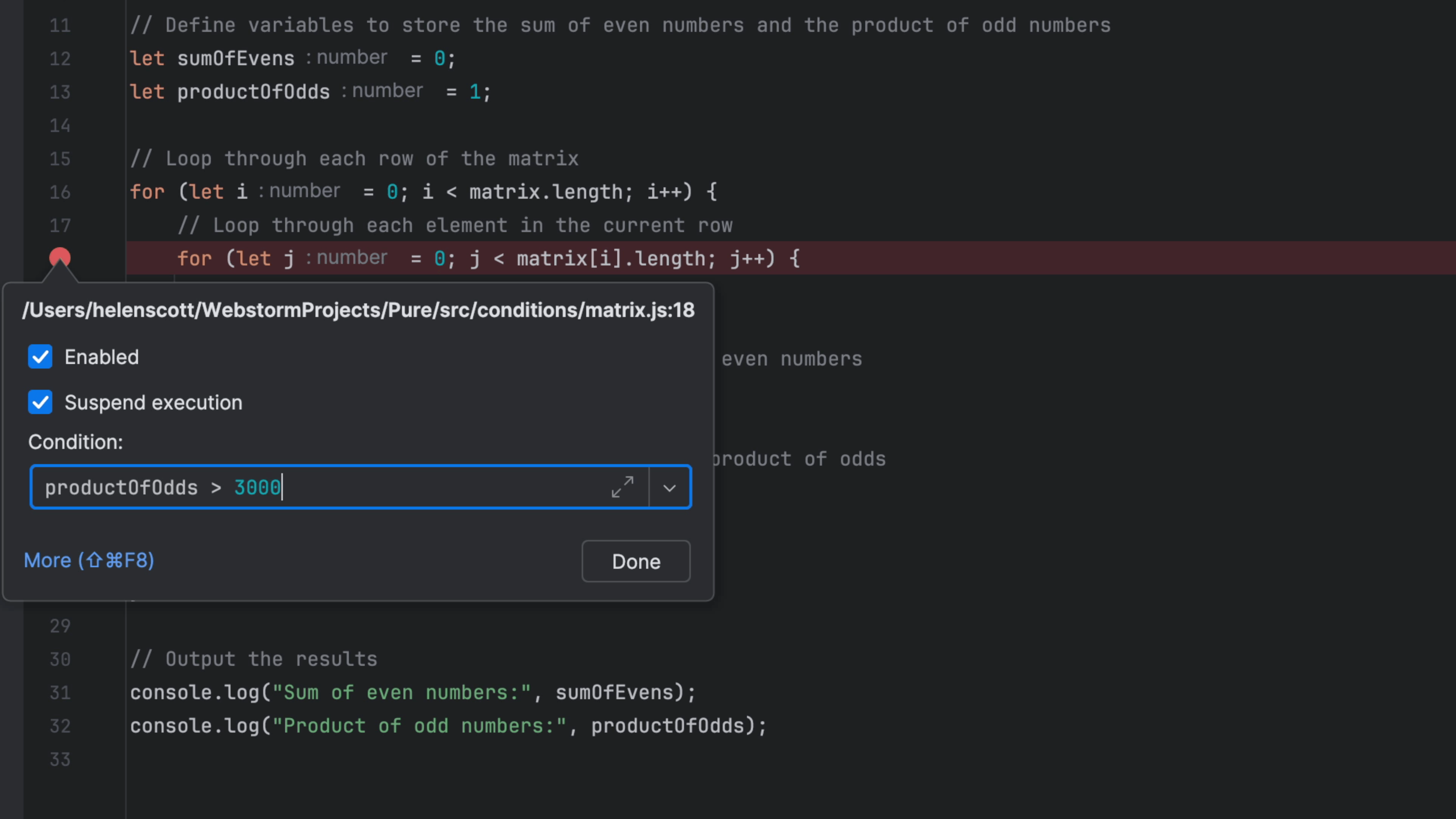Uncheck the Enabled checkbox
Screen dimensions: 1456x819
(x=40, y=357)
